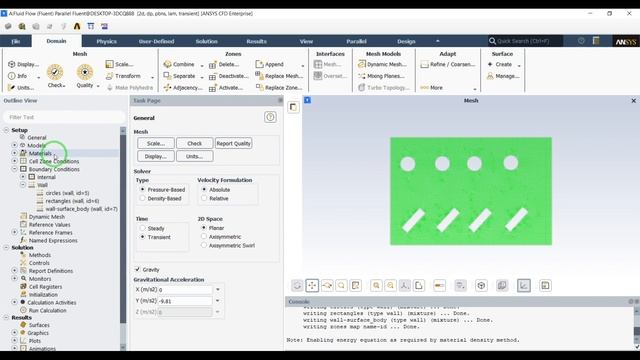Expand Cell Zone Conditions node
The image size is (640, 360).
coord(14,161)
